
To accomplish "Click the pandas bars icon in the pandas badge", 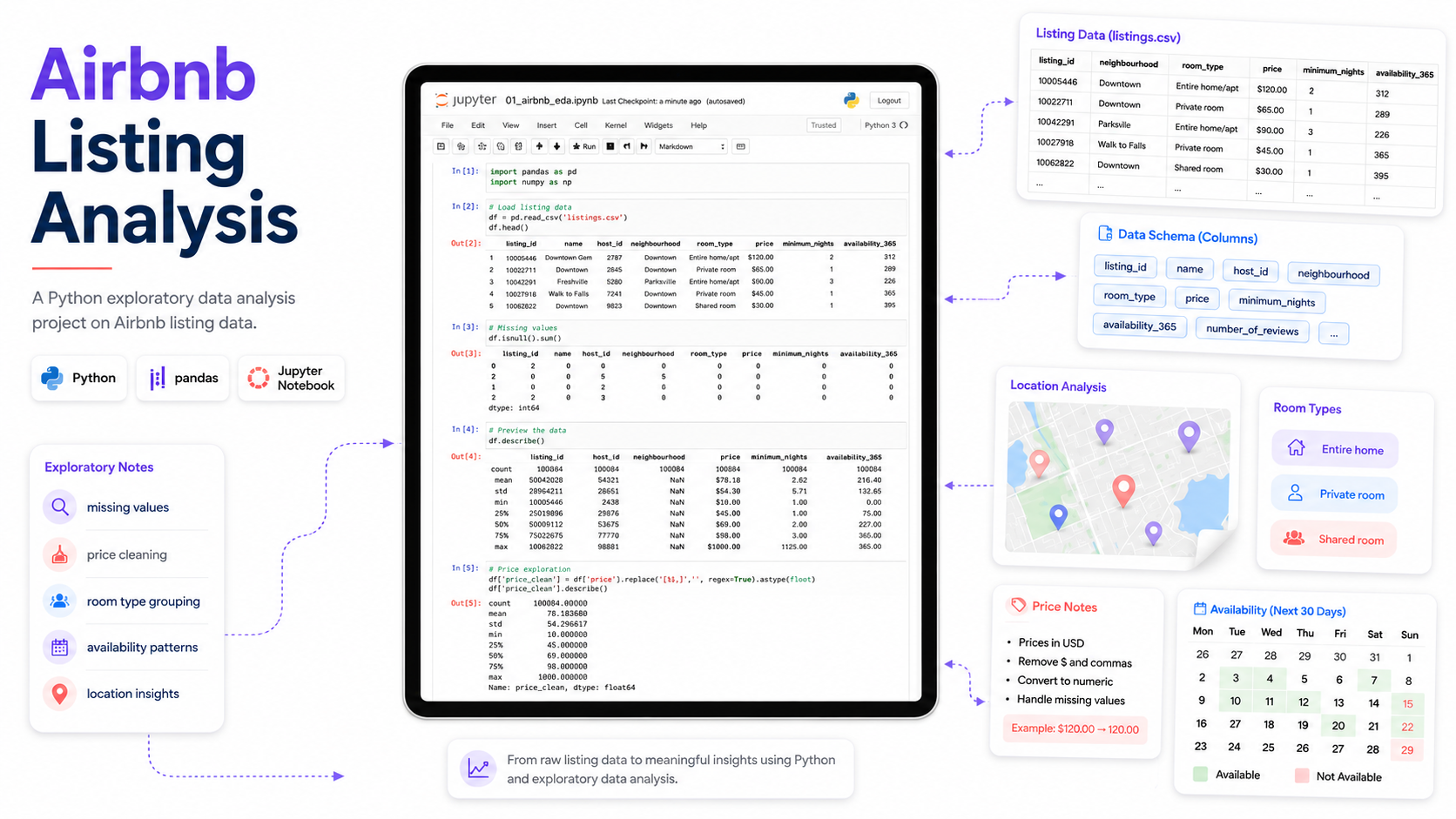I will [157, 378].
